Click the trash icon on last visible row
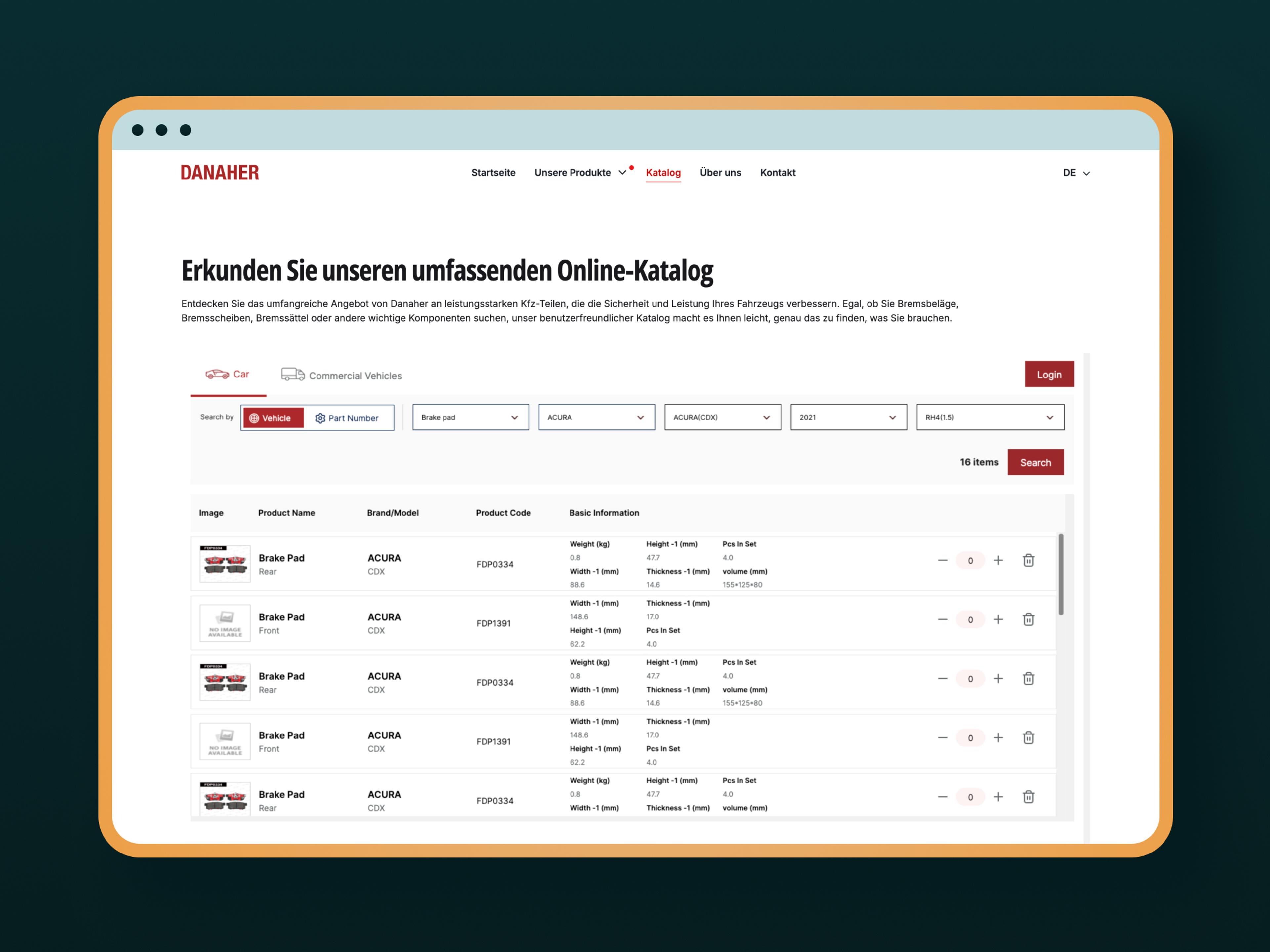The height and width of the screenshot is (952, 1270). pos(1028,797)
